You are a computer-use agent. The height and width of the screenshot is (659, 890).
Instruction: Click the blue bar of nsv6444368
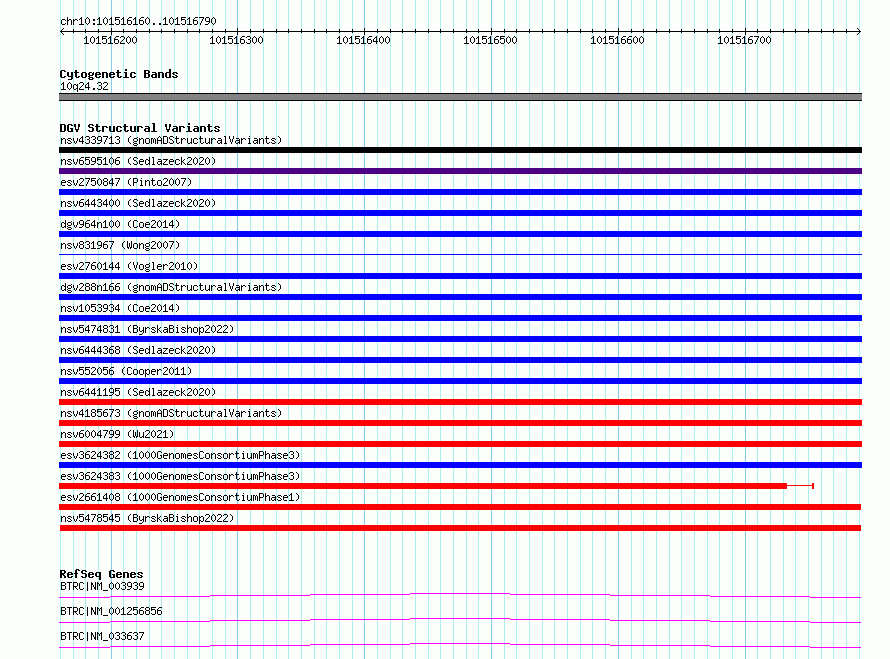tap(460, 360)
